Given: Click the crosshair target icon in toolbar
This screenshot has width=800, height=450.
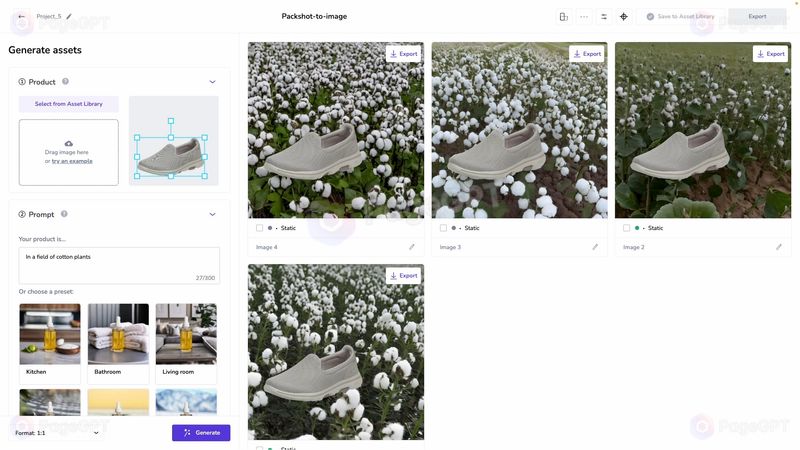Looking at the screenshot, I should tap(623, 17).
